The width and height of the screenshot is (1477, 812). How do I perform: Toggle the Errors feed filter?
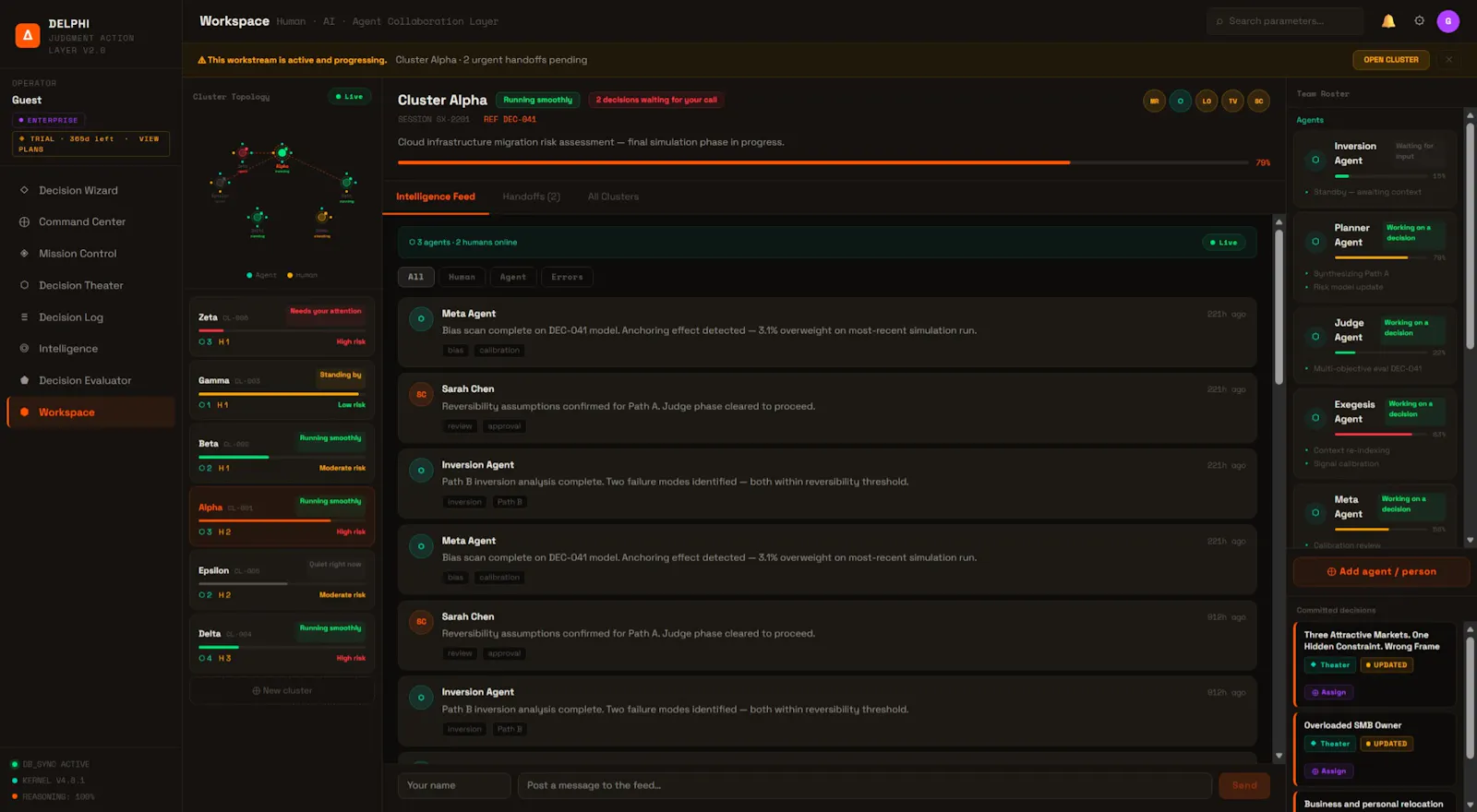567,277
